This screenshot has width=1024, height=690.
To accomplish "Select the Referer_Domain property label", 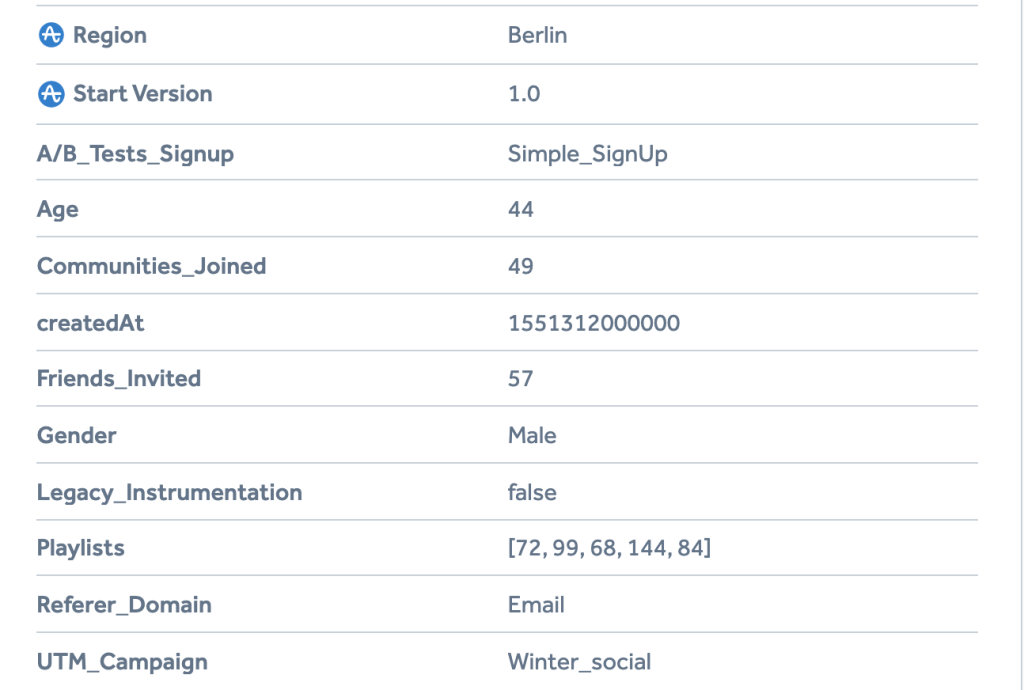I will click(x=124, y=605).
